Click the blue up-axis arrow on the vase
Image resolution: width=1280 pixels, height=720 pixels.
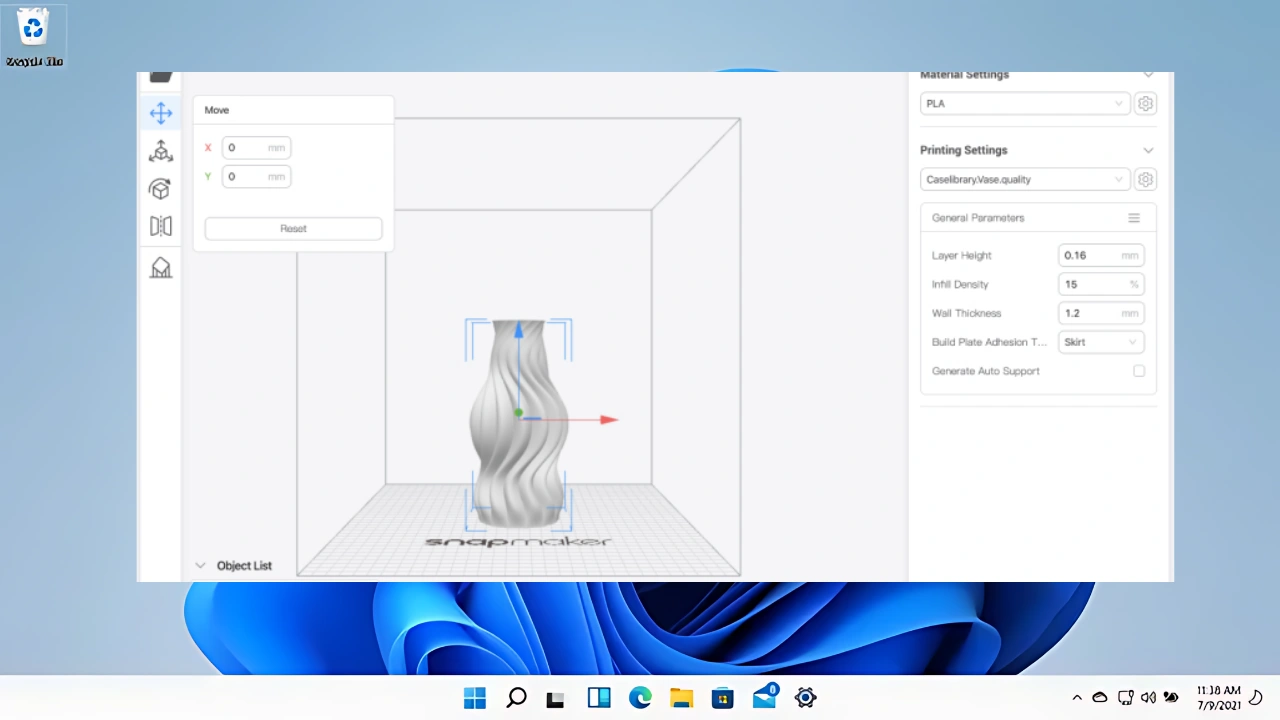coord(519,328)
